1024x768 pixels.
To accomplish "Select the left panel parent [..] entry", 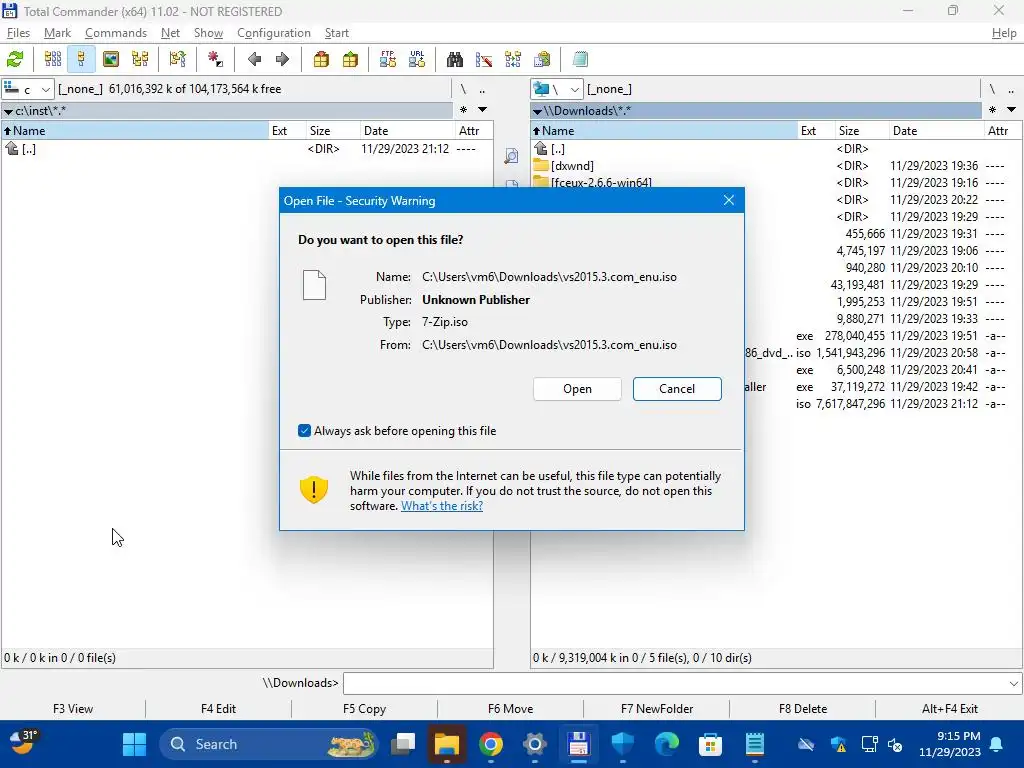I will click(247, 149).
